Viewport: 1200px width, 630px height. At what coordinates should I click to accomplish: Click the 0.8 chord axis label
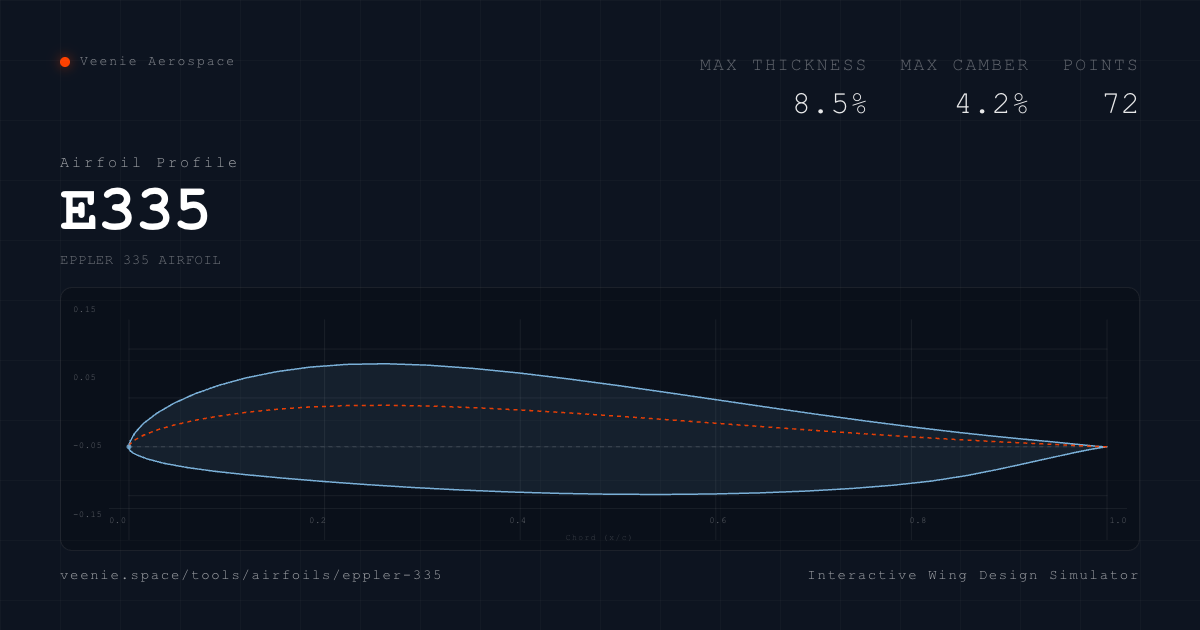click(x=918, y=521)
